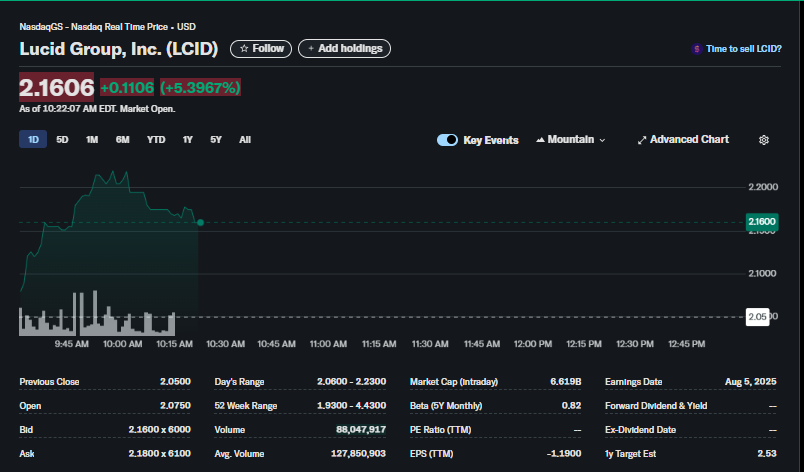
Task: Click the Bid value 2.1600 x 6000
Action: (x=159, y=430)
